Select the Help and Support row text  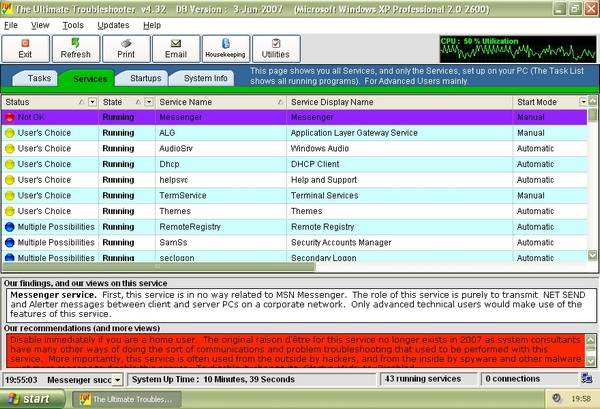coord(324,180)
